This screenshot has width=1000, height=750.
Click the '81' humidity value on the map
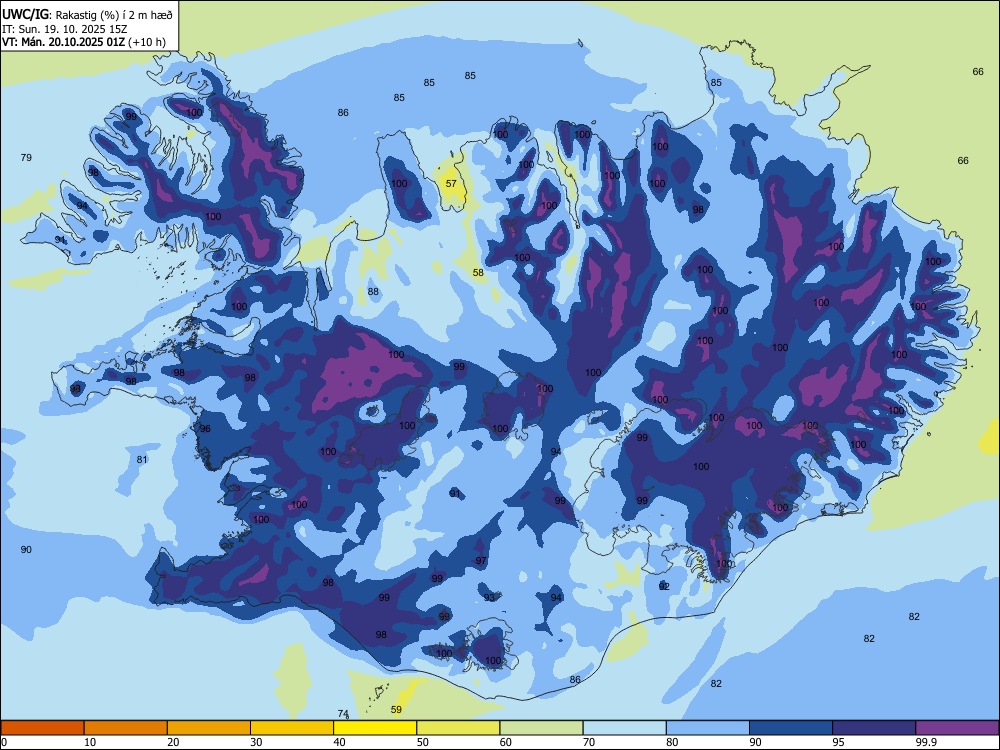(x=142, y=460)
